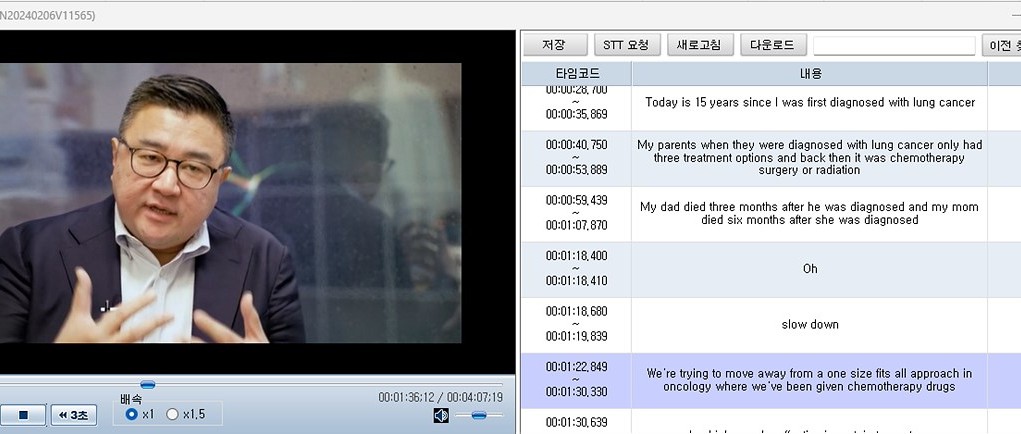
Task: Click the search text field in the toolbar
Action: coord(894,46)
